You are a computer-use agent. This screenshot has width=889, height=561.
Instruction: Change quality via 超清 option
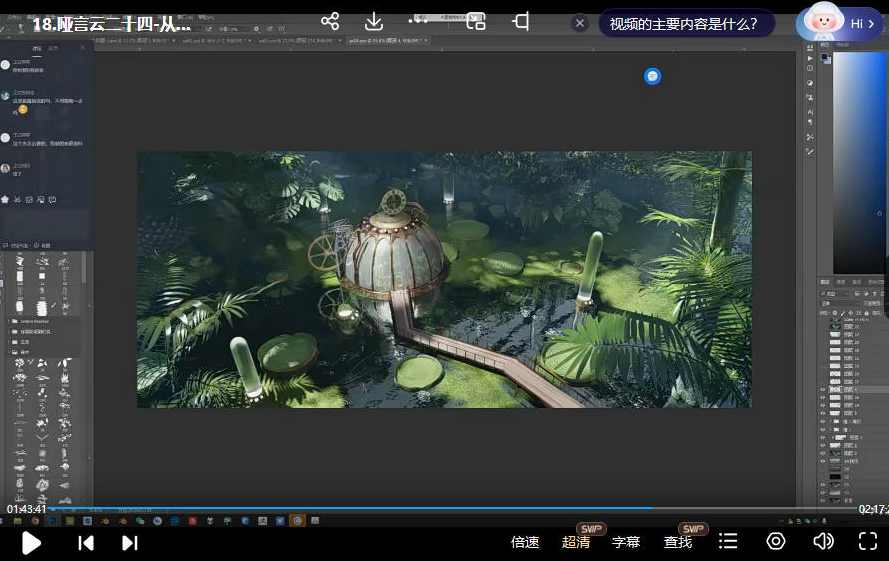[575, 542]
